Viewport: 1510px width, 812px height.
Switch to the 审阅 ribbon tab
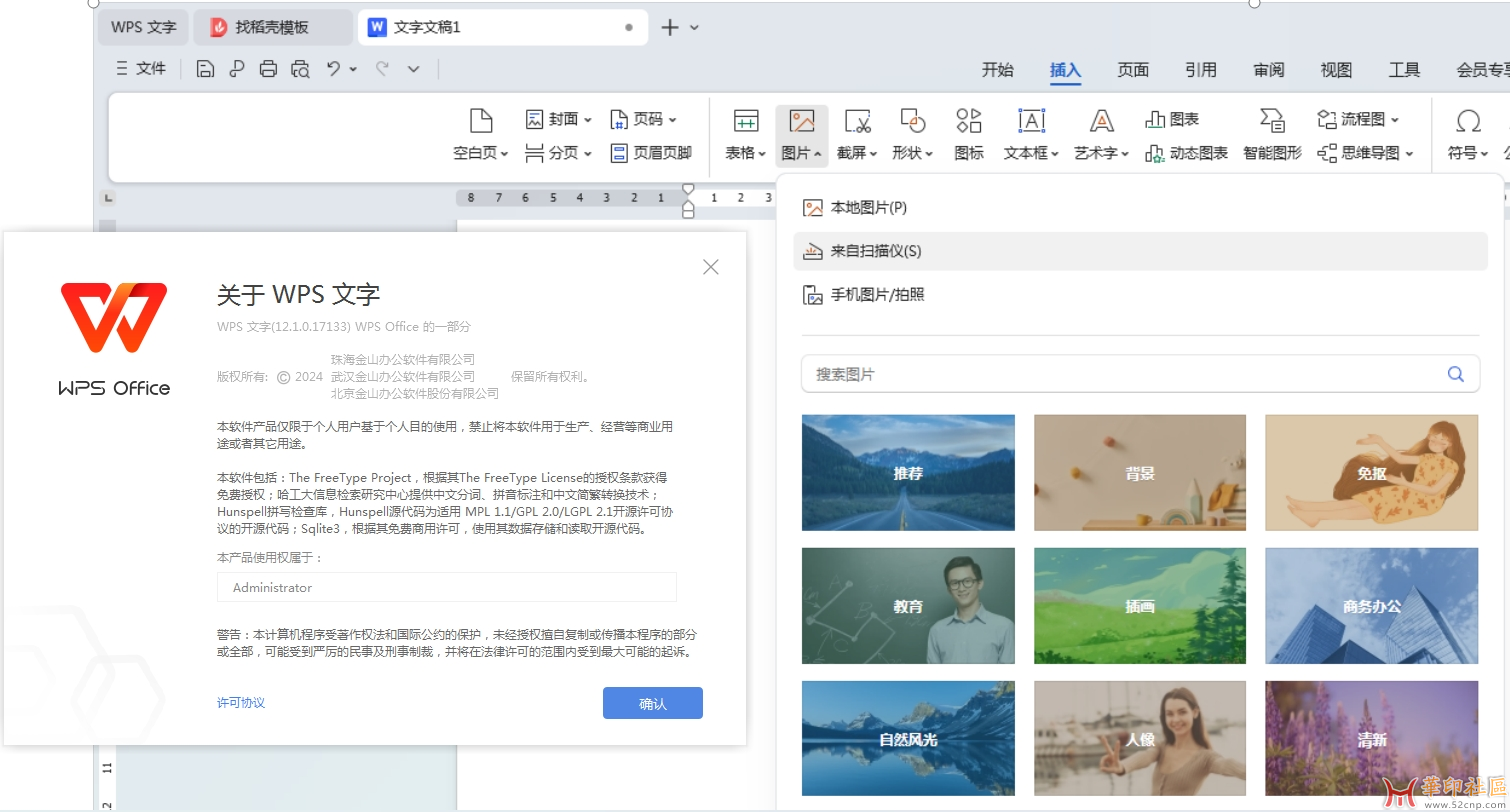coord(1269,70)
